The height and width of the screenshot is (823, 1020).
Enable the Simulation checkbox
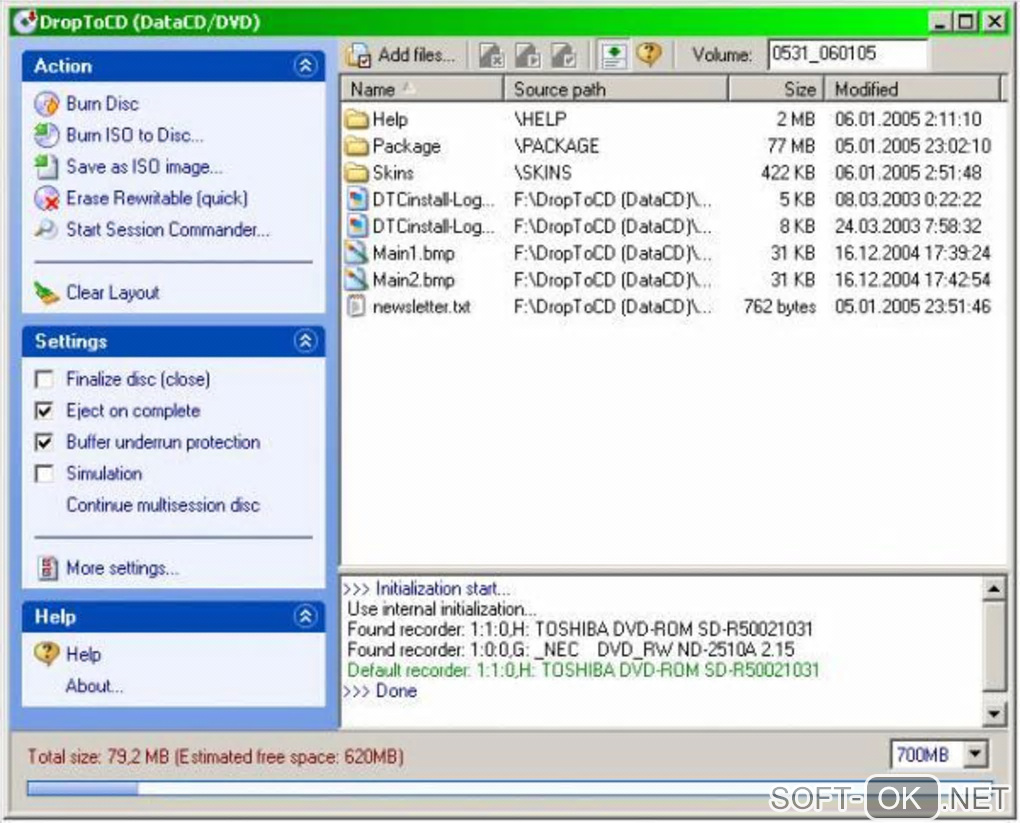pyautogui.click(x=44, y=474)
